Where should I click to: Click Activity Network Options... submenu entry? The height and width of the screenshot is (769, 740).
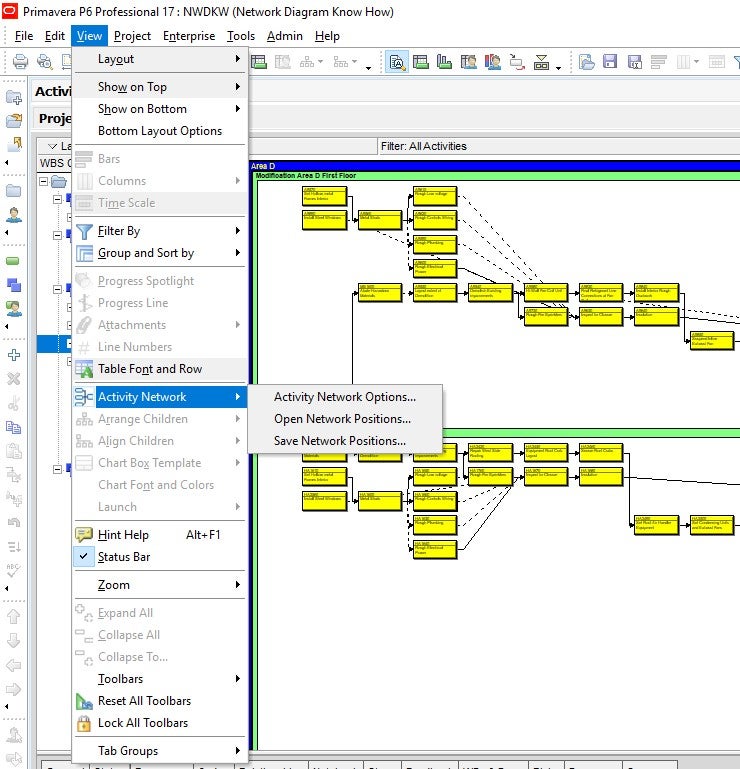[x=345, y=397]
